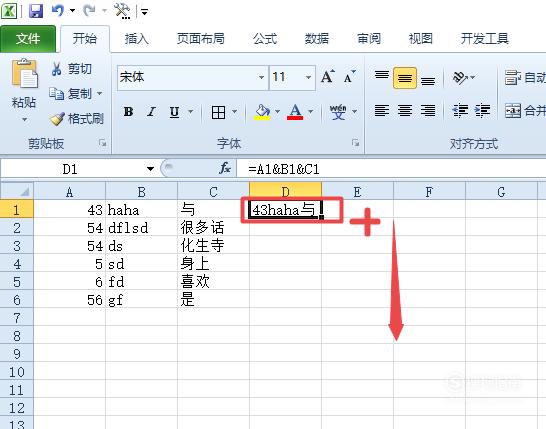
Task: Open the font group dialog launcher
Action: point(355,143)
